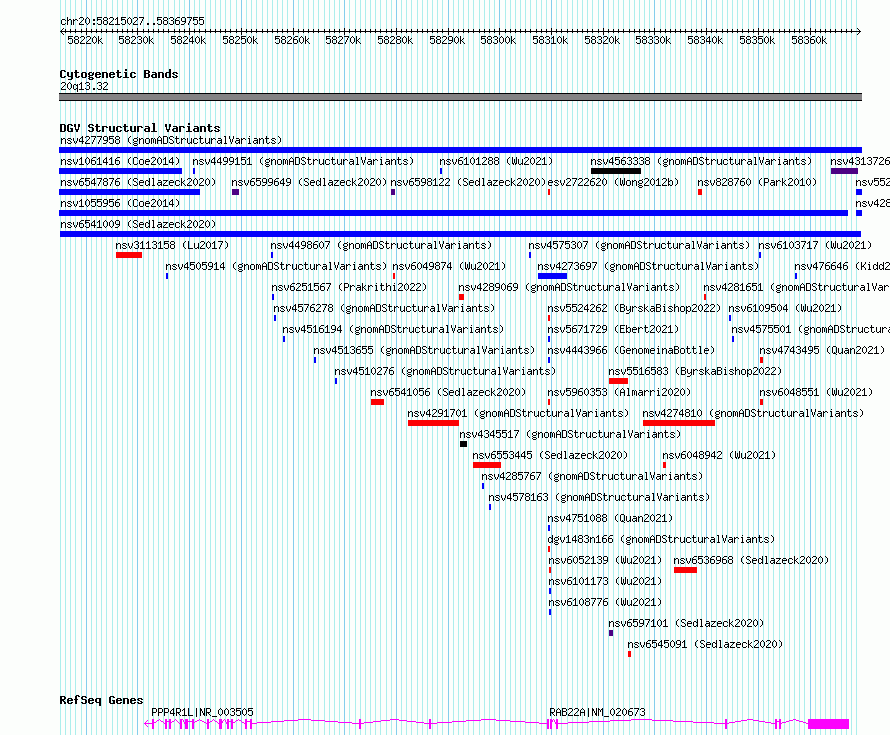Click the DGV Structural Variants track title

[x=140, y=128]
